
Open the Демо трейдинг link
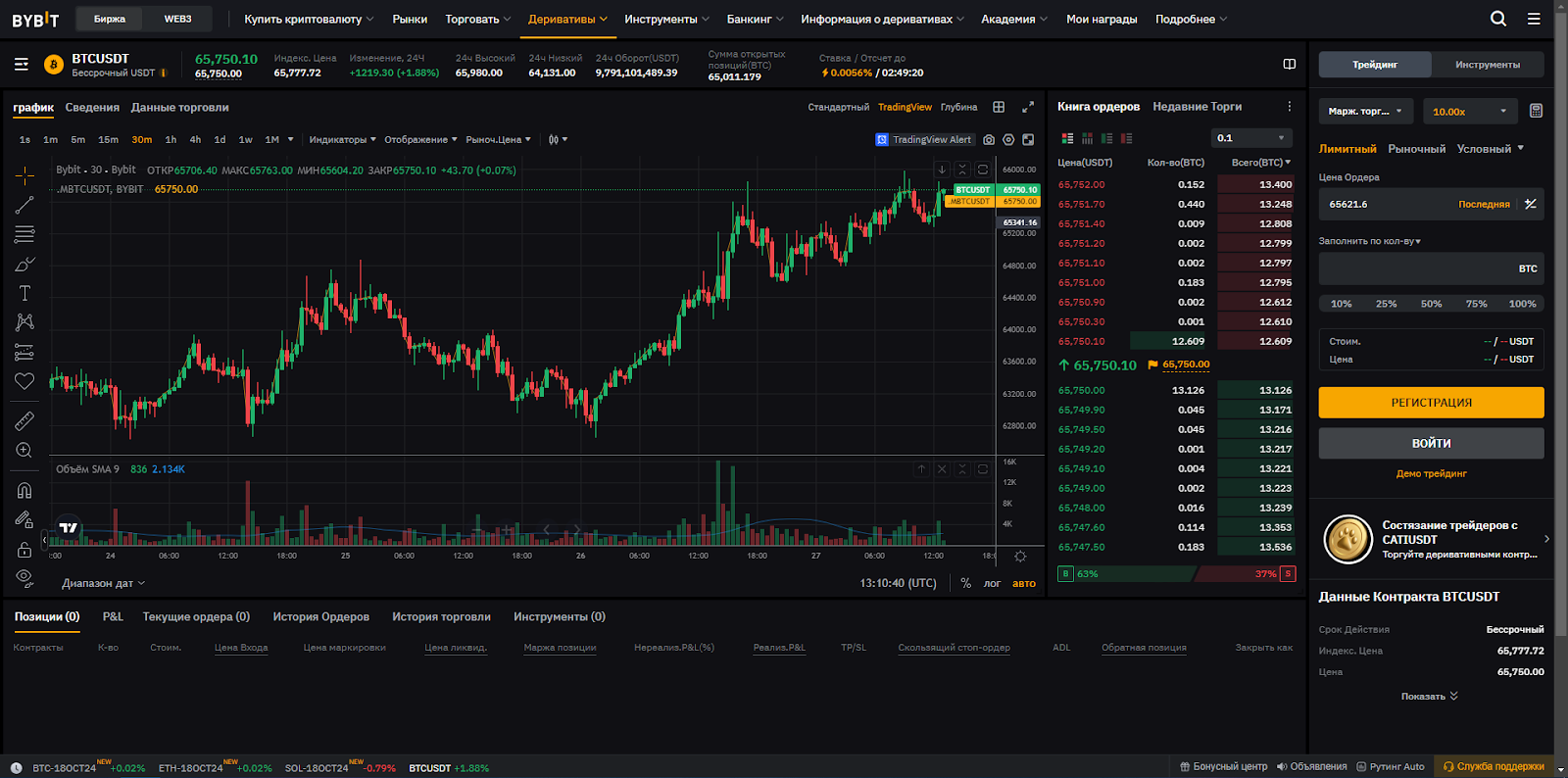(x=1431, y=473)
